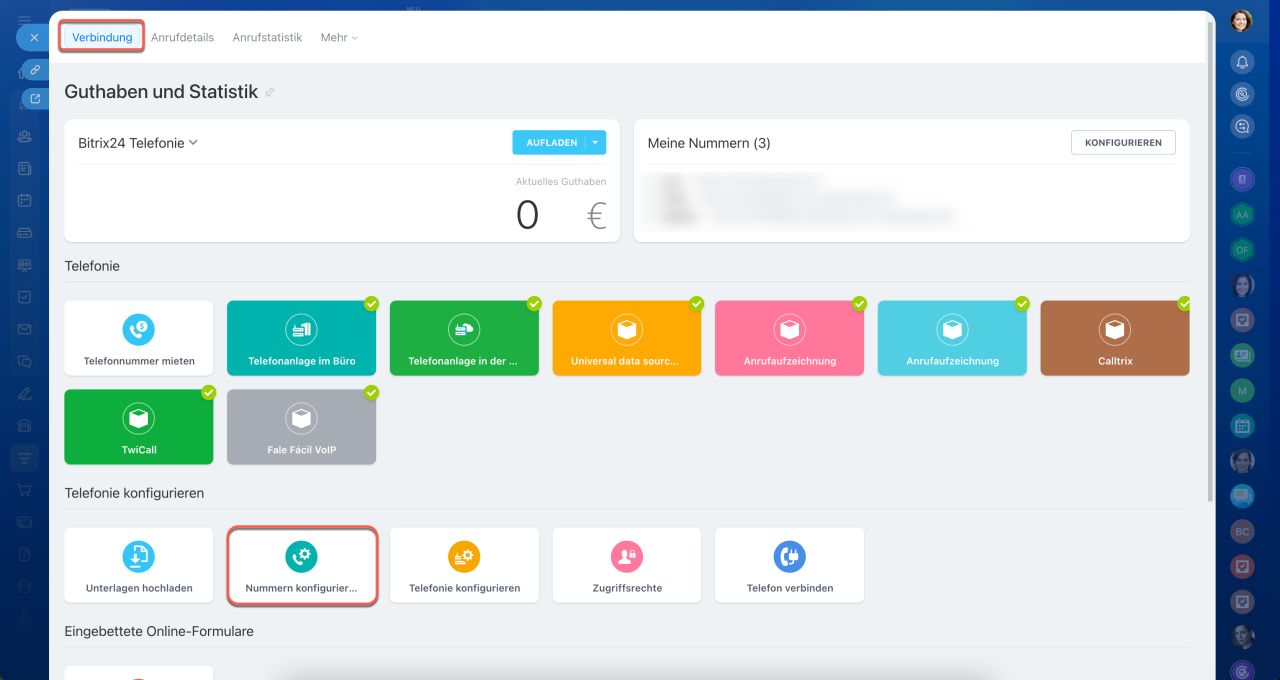Screen dimensions: 1280x680
Task: Click the Telefon verbinden plug icon
Action: pyautogui.click(x=789, y=556)
